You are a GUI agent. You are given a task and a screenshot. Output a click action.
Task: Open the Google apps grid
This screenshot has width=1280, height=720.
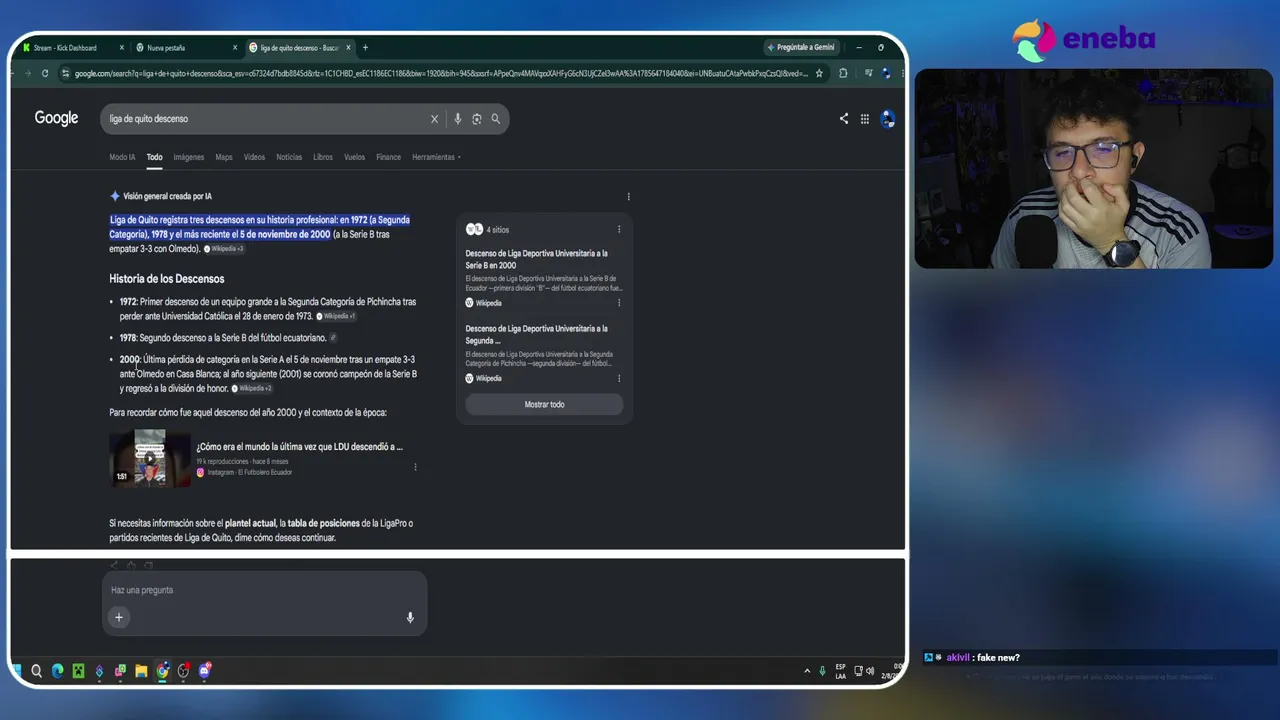(x=865, y=119)
